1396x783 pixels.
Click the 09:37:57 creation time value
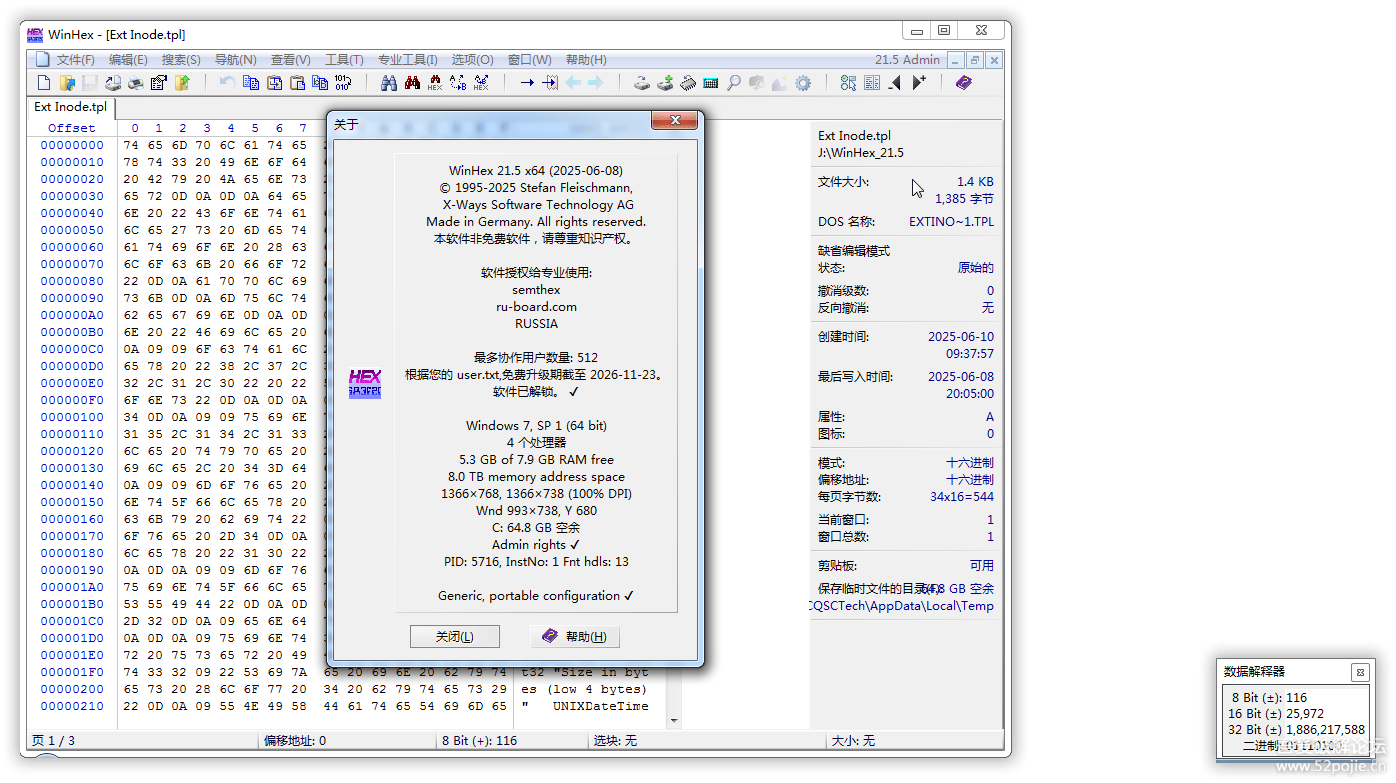click(970, 354)
